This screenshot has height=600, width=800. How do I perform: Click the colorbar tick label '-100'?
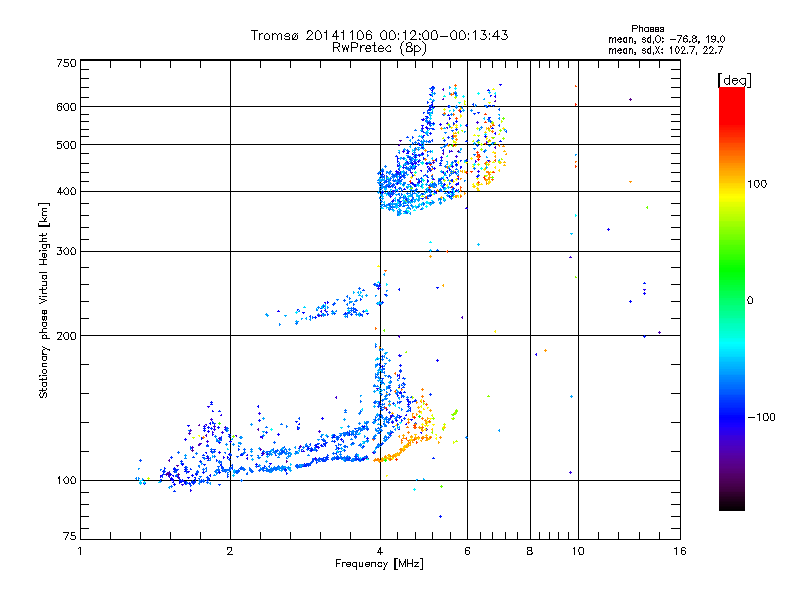coord(761,417)
